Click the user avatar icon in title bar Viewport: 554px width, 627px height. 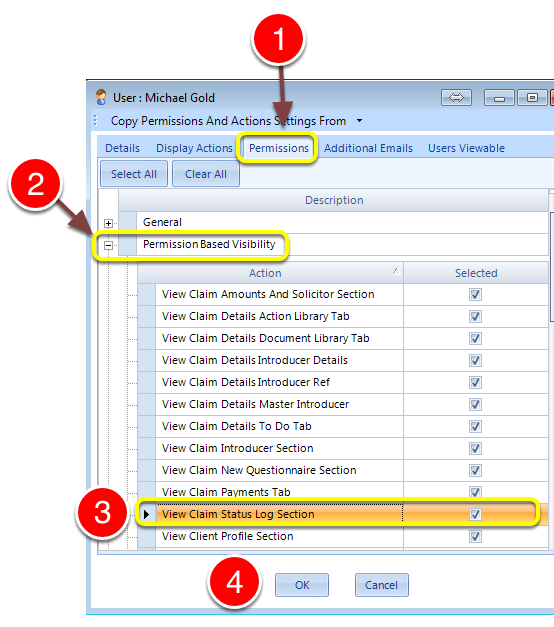click(x=101, y=97)
